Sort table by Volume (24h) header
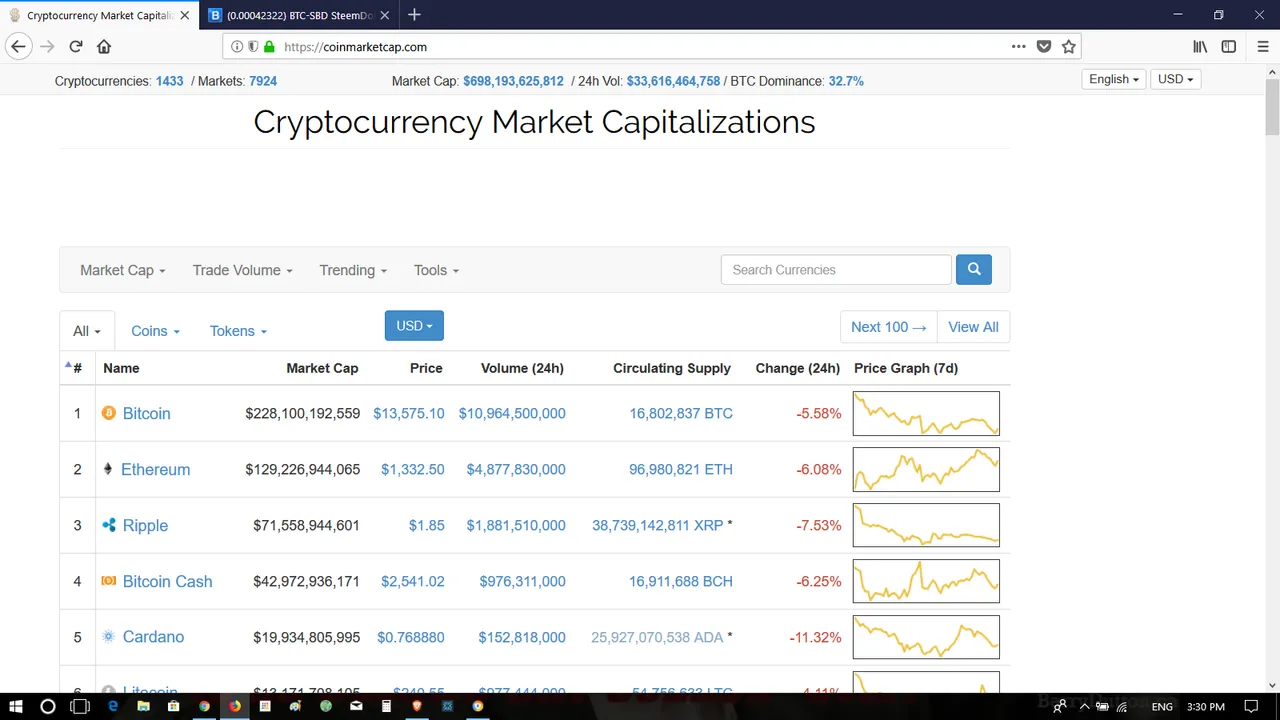Viewport: 1280px width, 720px height. click(x=522, y=368)
